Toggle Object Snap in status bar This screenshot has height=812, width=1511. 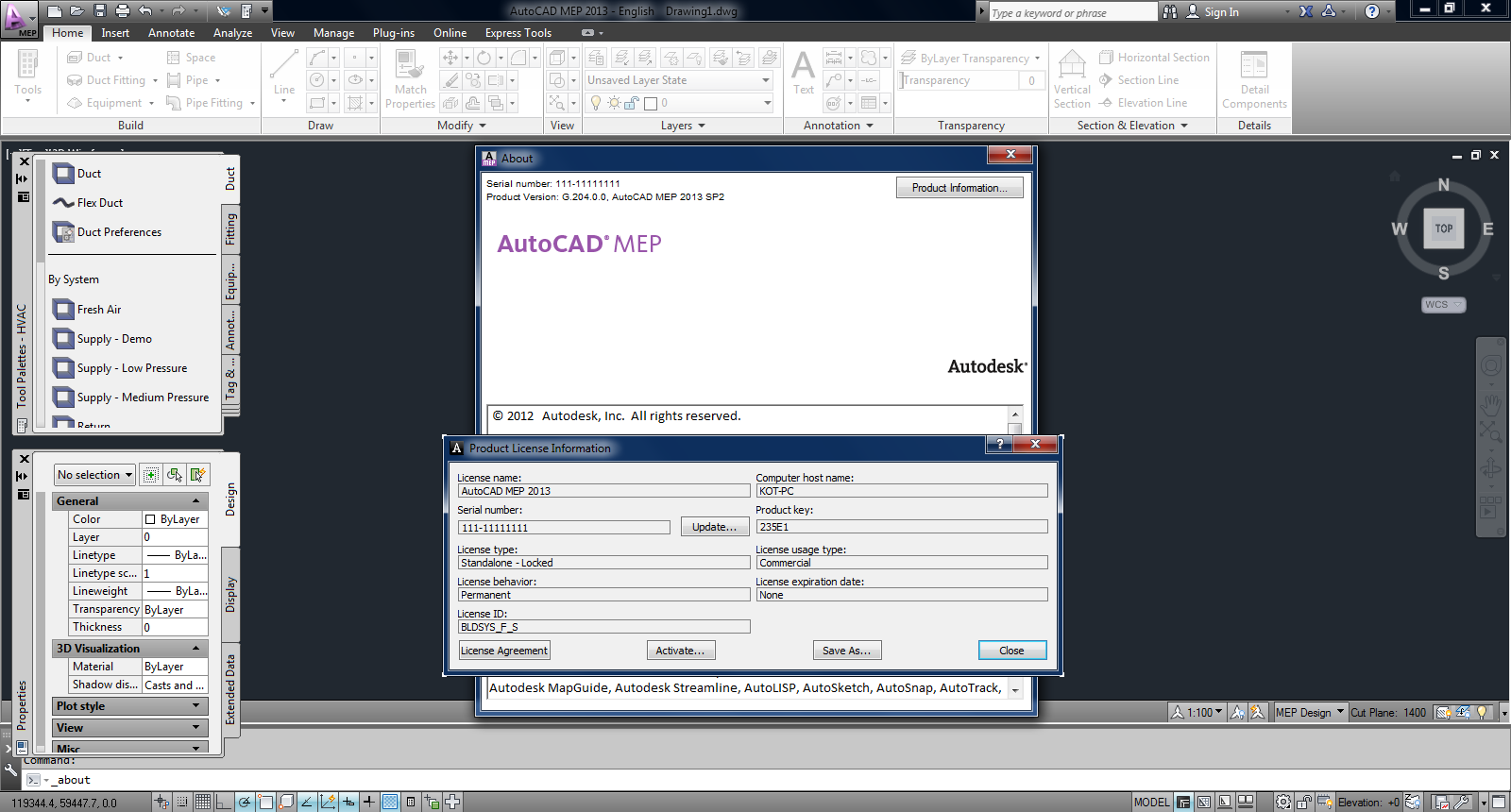[x=265, y=802]
